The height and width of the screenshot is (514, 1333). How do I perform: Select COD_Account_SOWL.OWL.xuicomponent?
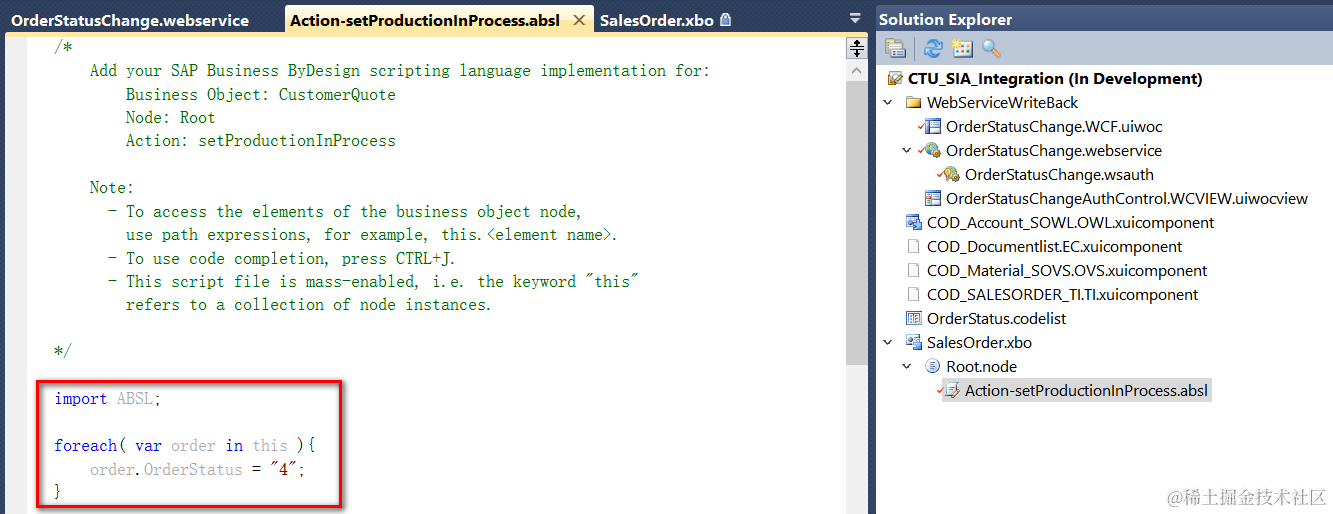pos(1071,222)
